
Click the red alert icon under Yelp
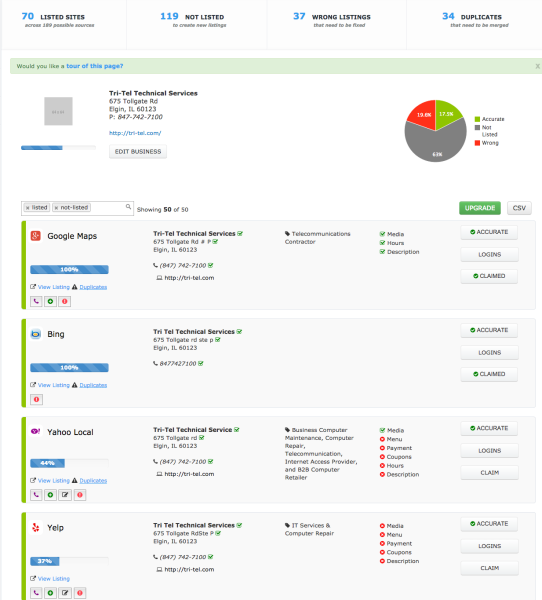tap(80, 593)
